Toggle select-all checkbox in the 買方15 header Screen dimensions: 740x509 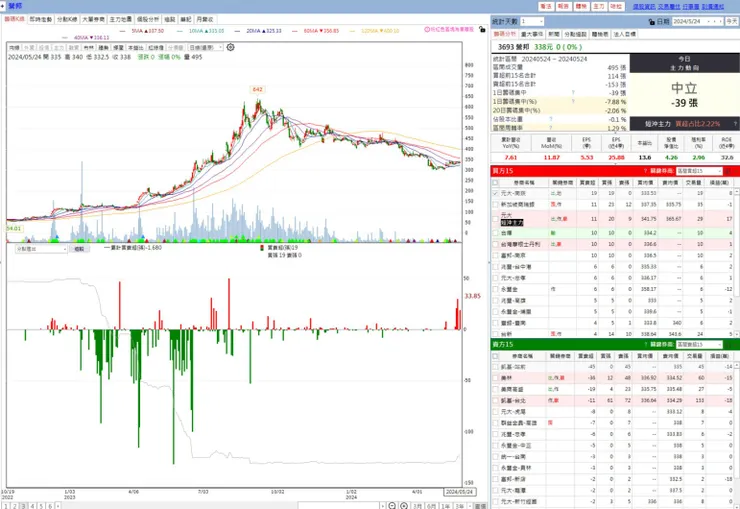[495, 183]
